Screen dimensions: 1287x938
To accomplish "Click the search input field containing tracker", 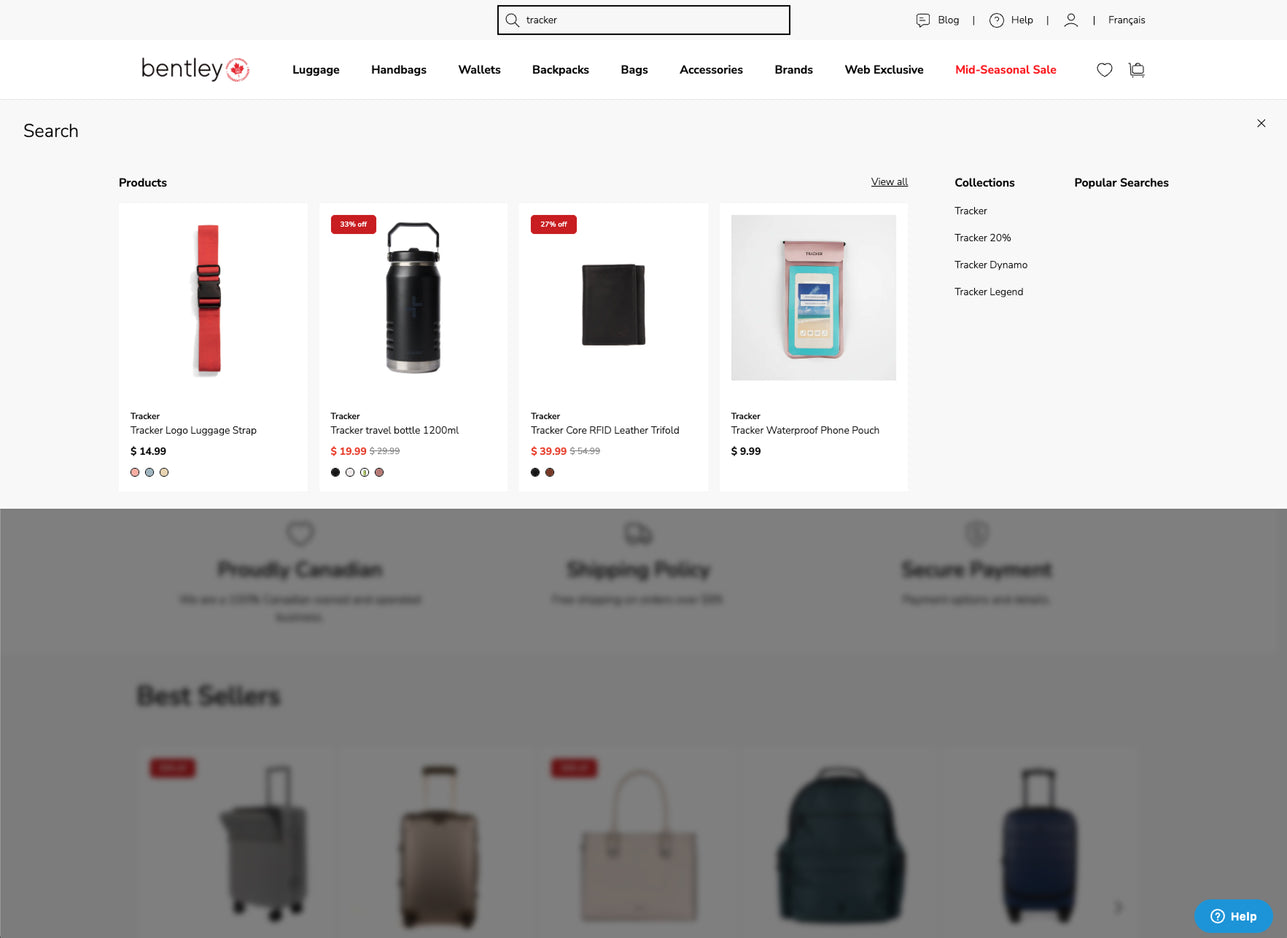I will 644,20.
